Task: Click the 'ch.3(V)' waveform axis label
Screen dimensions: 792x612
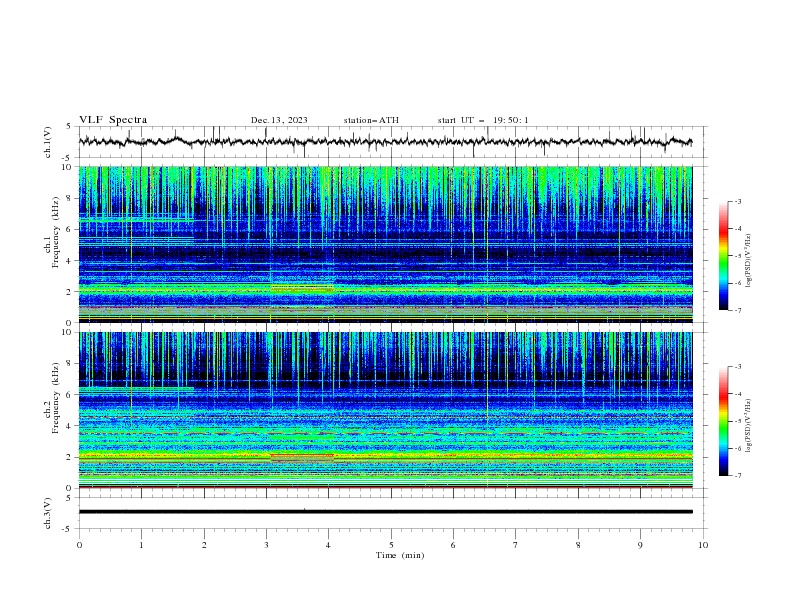Action: pos(48,513)
